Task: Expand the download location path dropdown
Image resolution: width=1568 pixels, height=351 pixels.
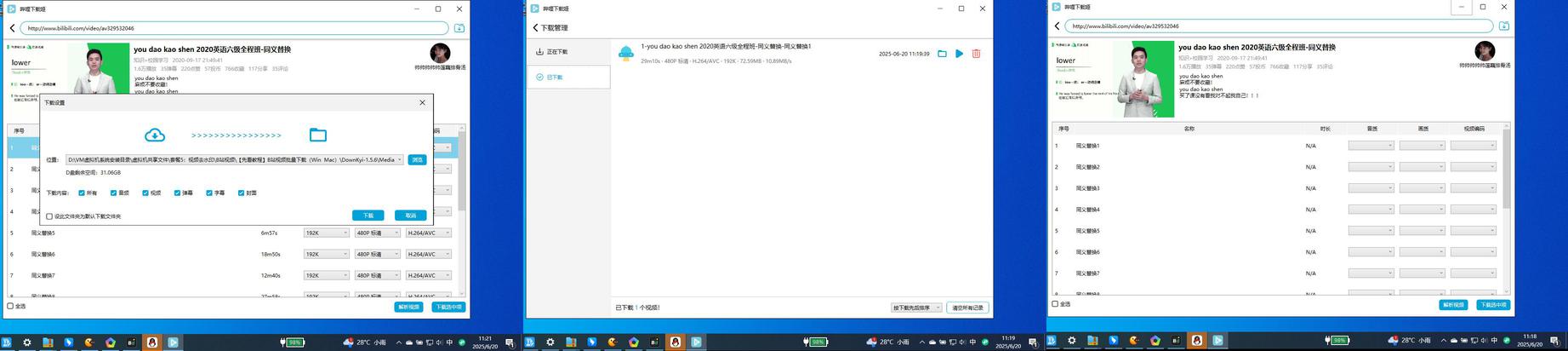Action: [x=400, y=159]
